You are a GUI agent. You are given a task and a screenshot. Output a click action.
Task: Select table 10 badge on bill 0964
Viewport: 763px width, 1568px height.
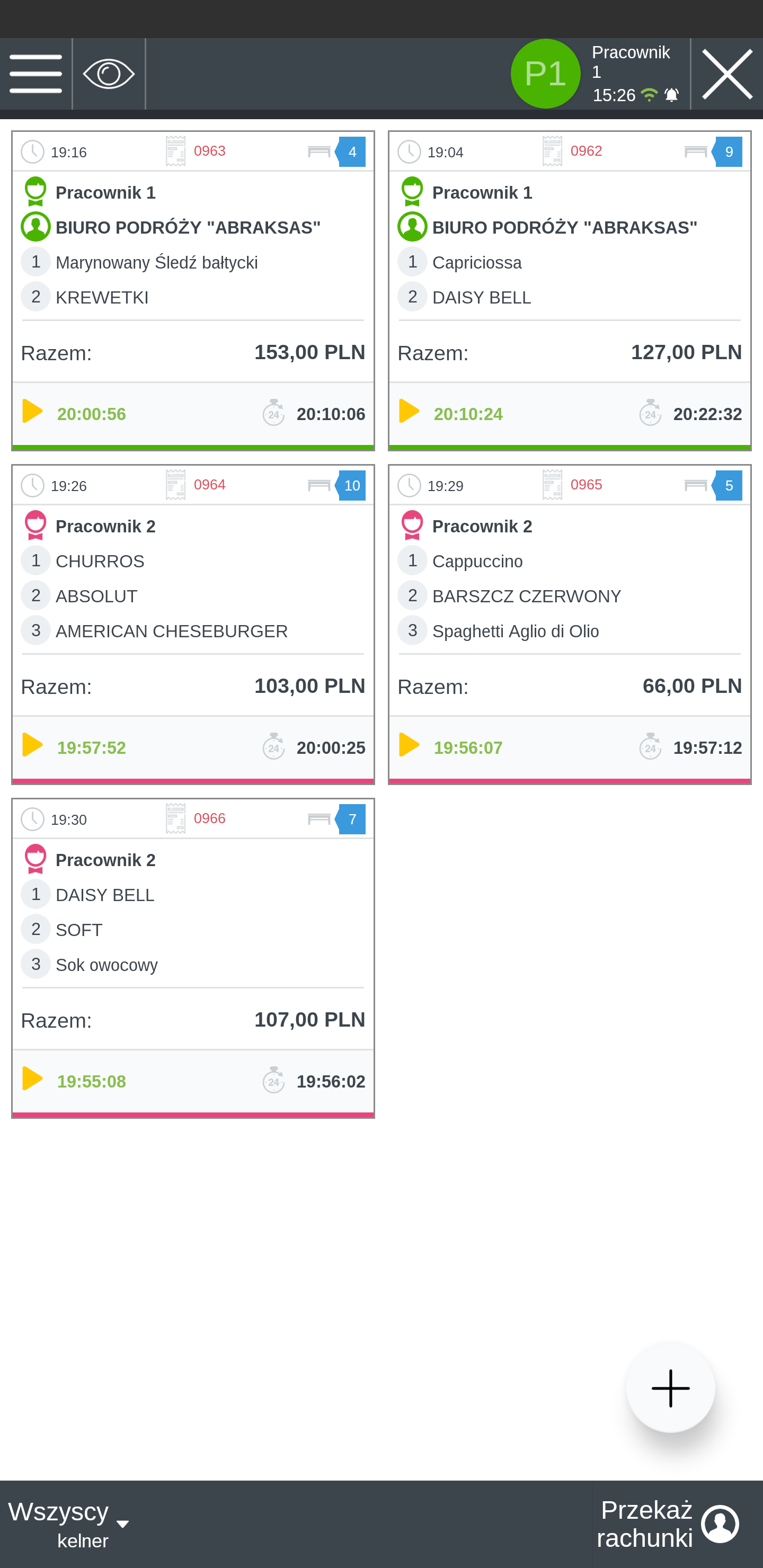351,485
